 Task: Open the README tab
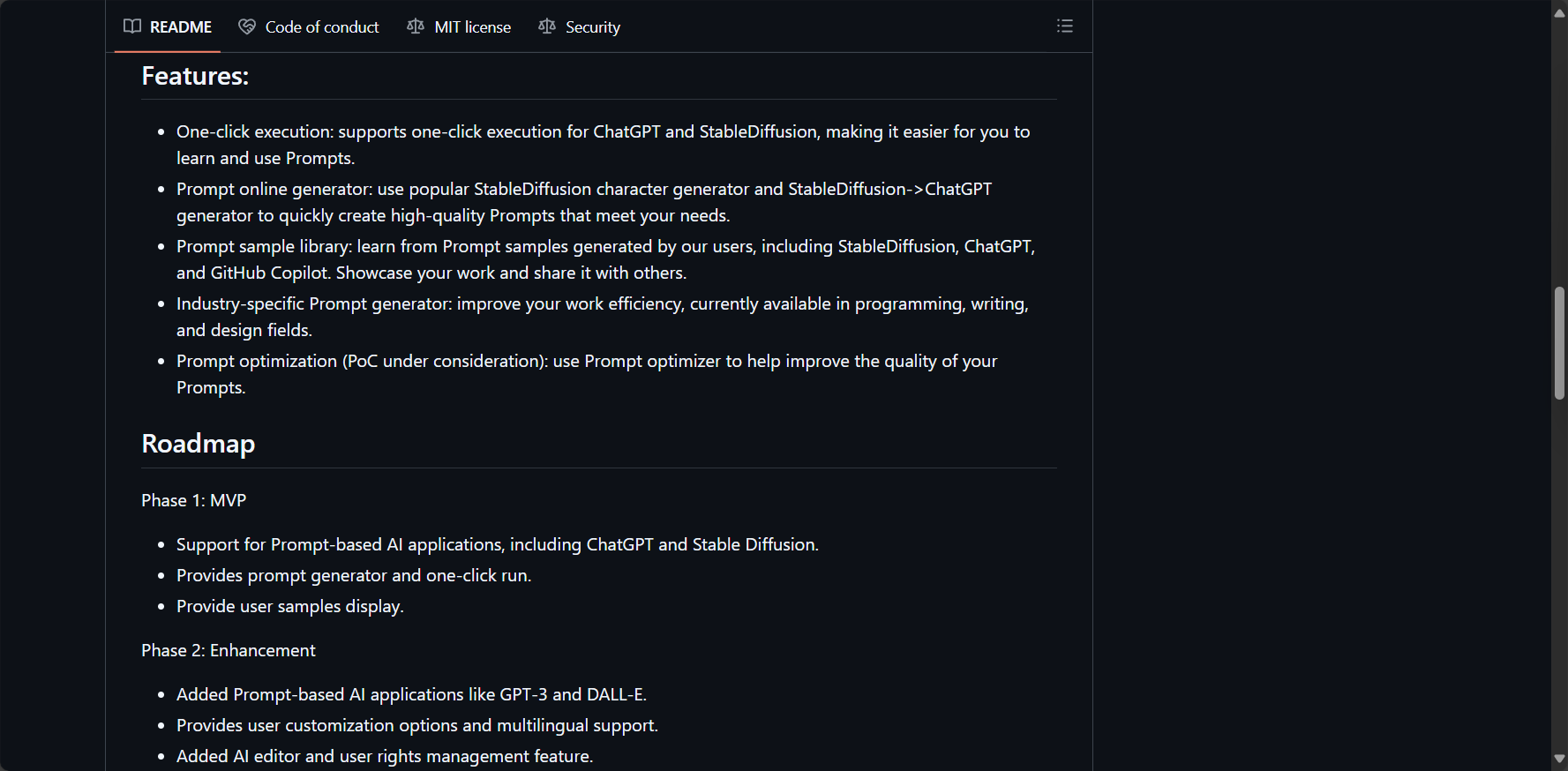[x=168, y=26]
